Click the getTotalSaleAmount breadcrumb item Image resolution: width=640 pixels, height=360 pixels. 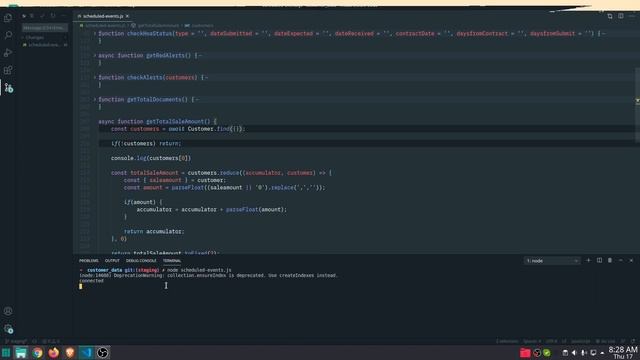pyautogui.click(x=157, y=25)
